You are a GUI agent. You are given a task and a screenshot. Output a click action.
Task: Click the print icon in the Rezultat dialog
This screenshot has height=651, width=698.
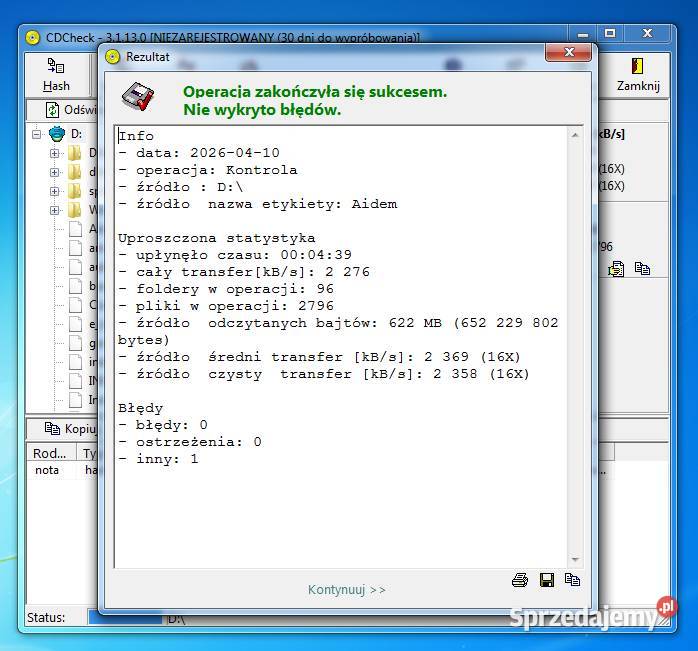coord(520,580)
